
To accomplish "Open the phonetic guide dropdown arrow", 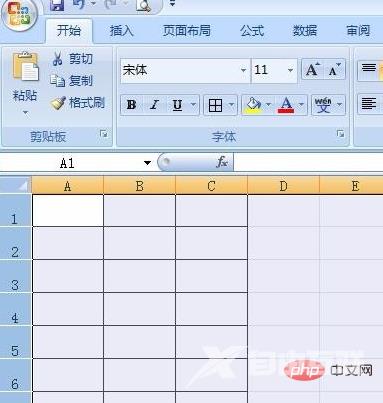I will 340,105.
